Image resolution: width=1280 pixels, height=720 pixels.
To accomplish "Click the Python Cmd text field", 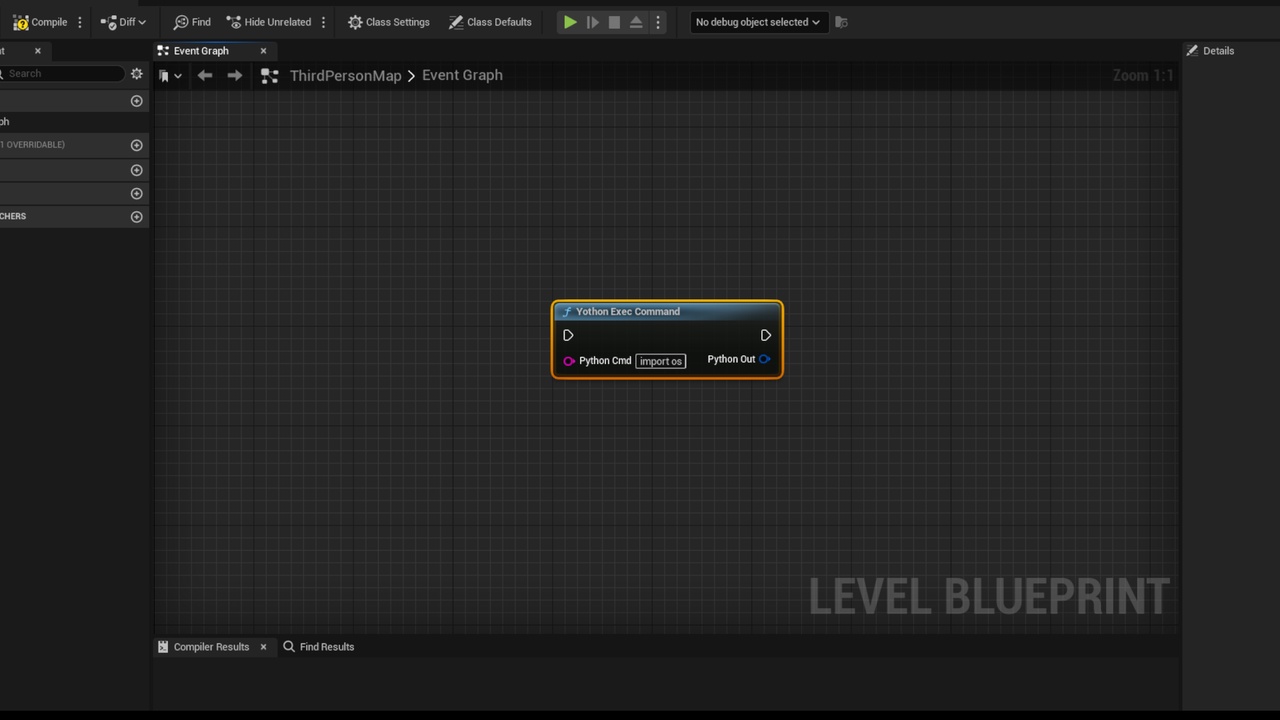I will (x=661, y=361).
